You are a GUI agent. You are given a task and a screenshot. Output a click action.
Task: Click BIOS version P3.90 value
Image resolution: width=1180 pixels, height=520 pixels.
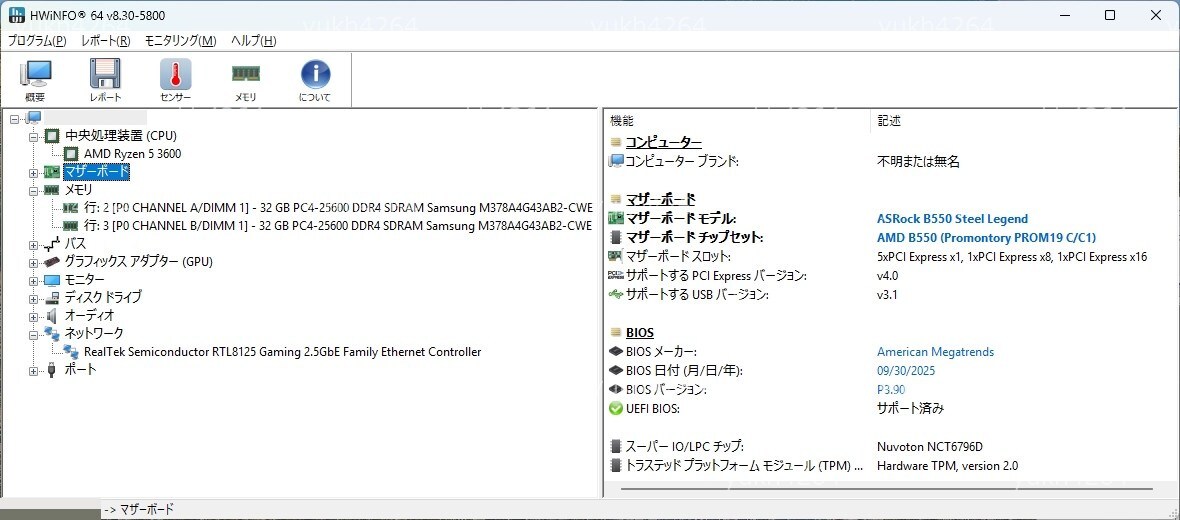pos(891,390)
